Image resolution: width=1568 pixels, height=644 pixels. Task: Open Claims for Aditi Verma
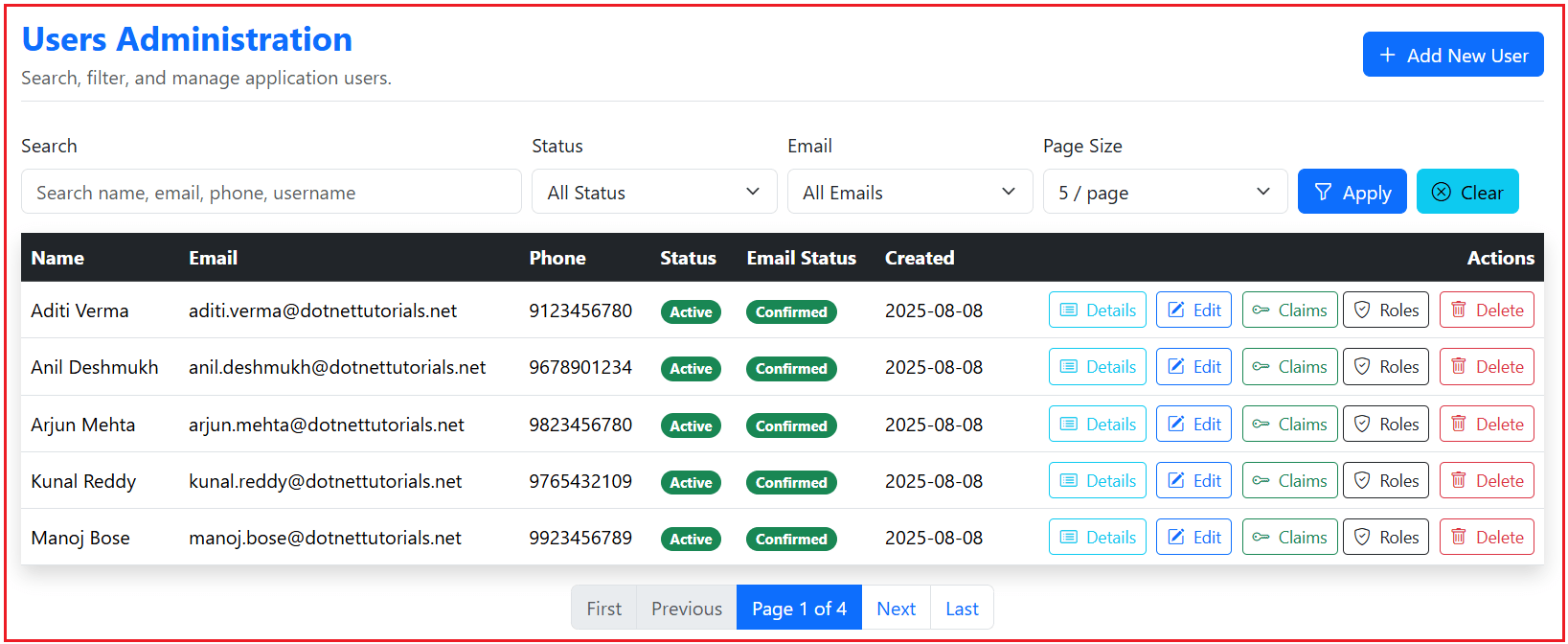point(1289,310)
